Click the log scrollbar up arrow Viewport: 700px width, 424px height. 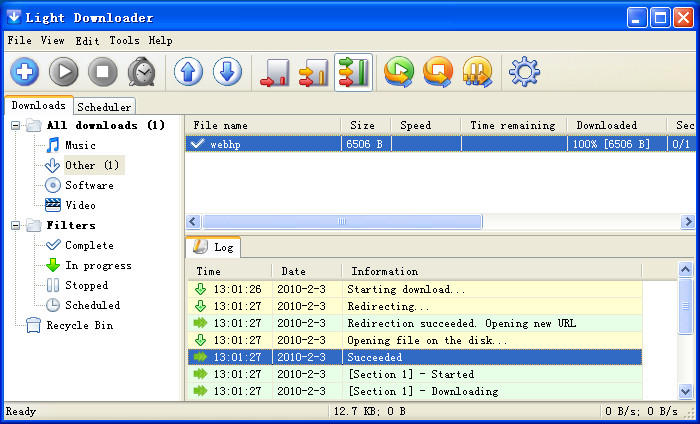point(685,269)
